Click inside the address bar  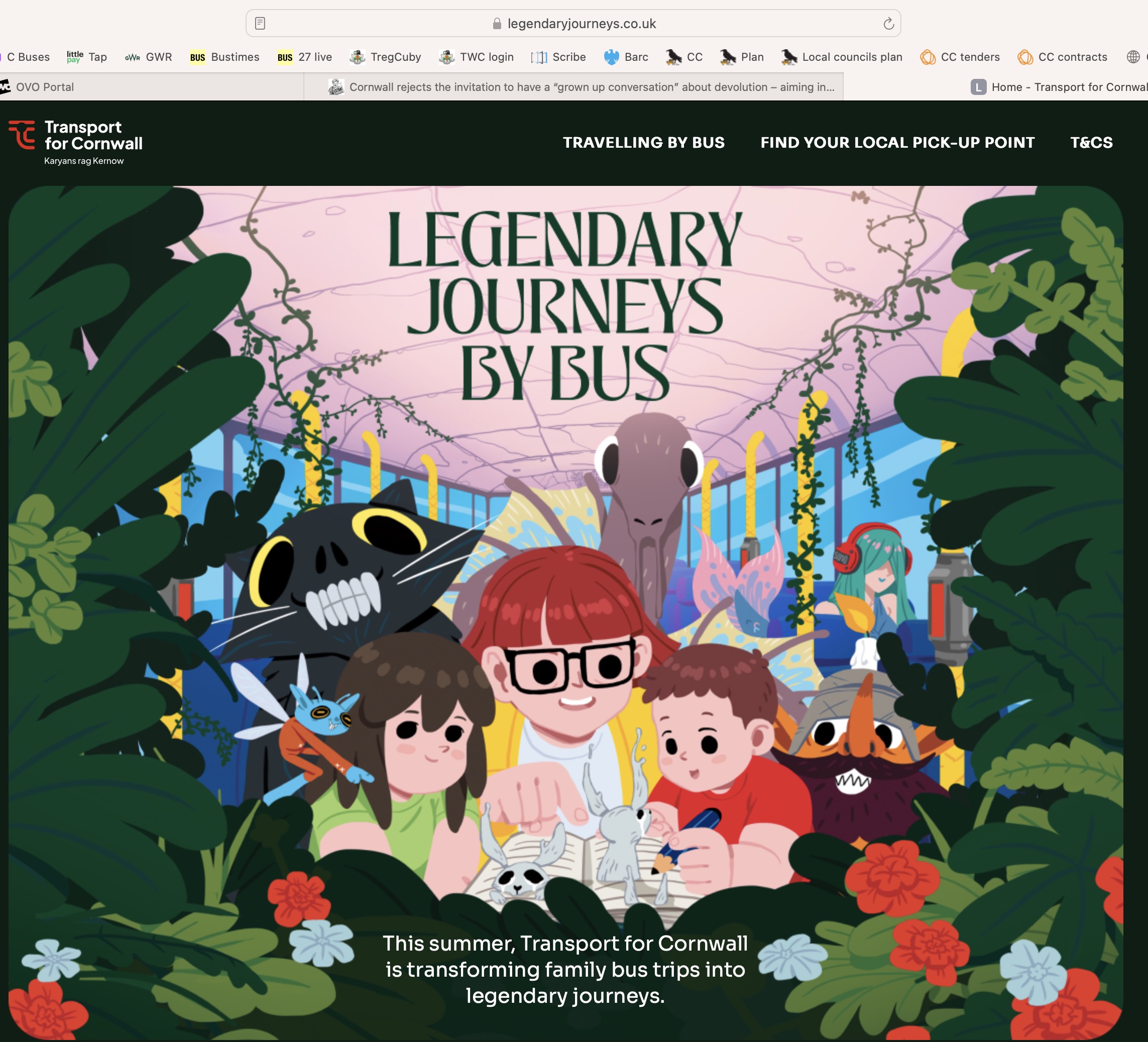(582, 23)
